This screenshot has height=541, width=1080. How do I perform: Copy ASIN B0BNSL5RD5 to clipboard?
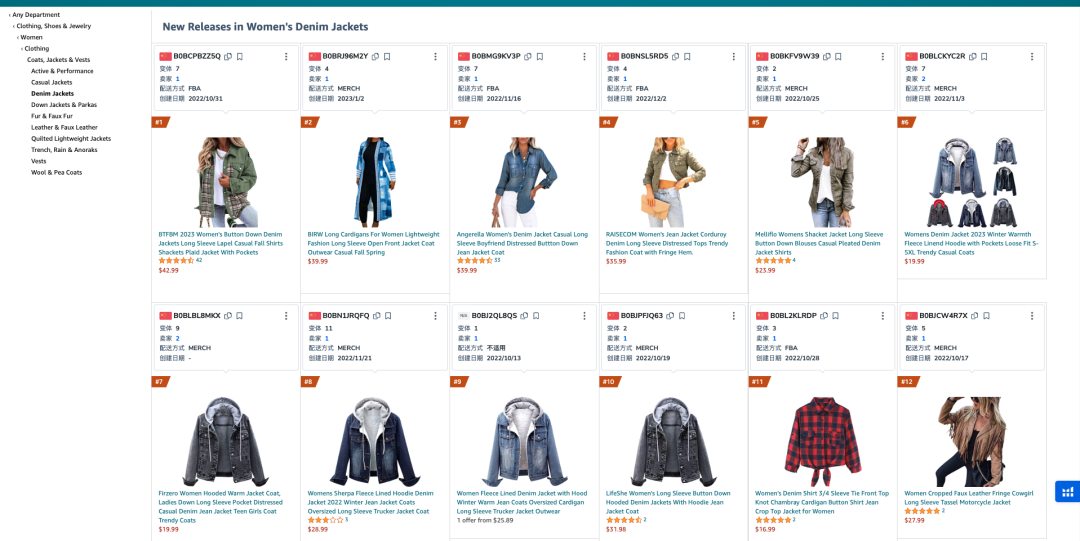(x=675, y=56)
